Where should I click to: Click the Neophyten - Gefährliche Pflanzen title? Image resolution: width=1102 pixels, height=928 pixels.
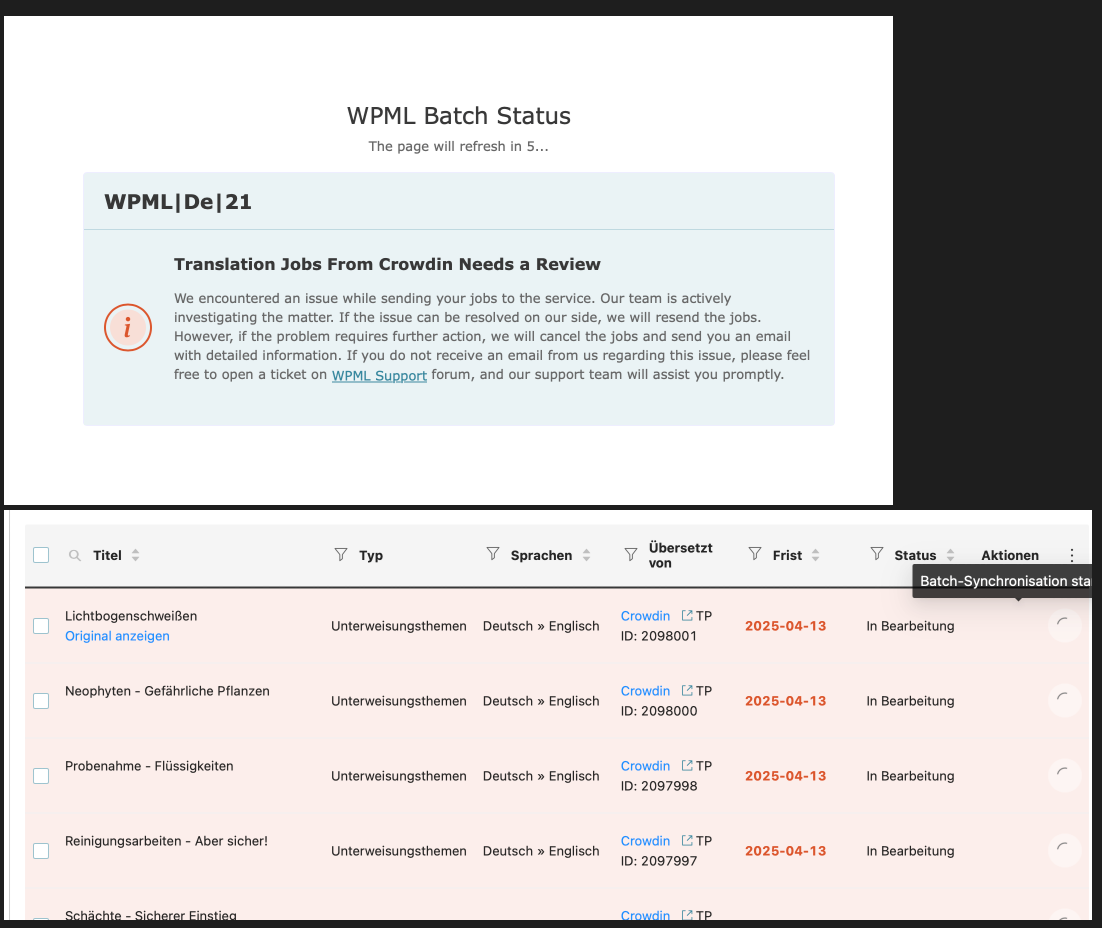(167, 691)
